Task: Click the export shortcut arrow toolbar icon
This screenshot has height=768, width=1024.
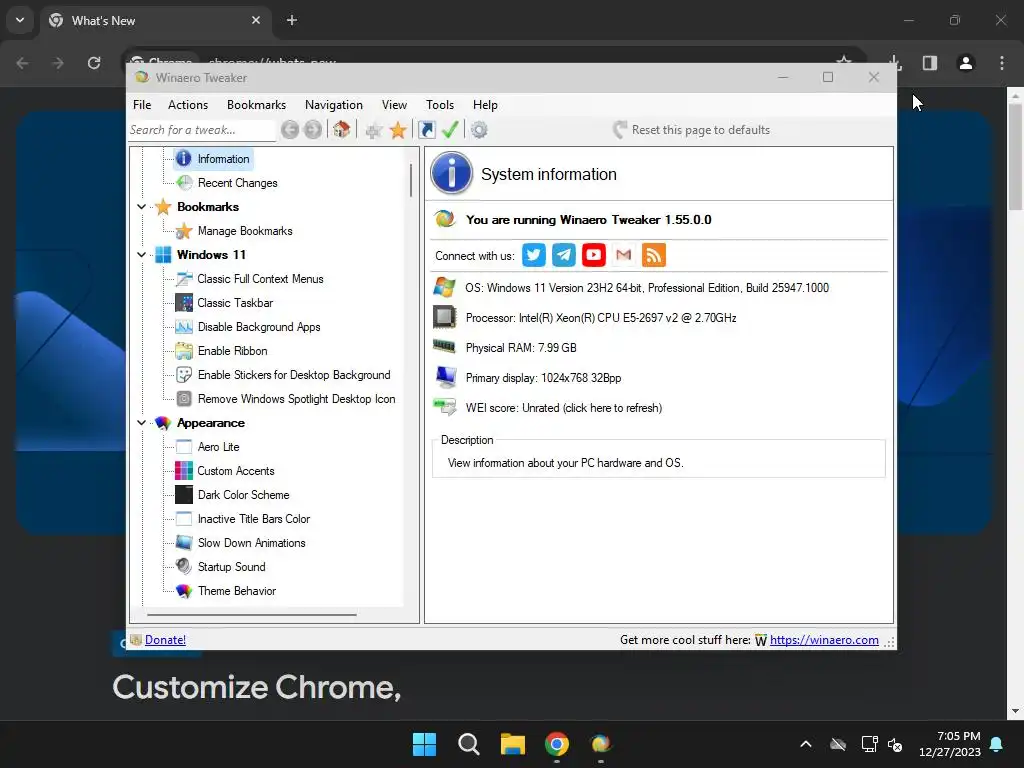Action: click(426, 130)
